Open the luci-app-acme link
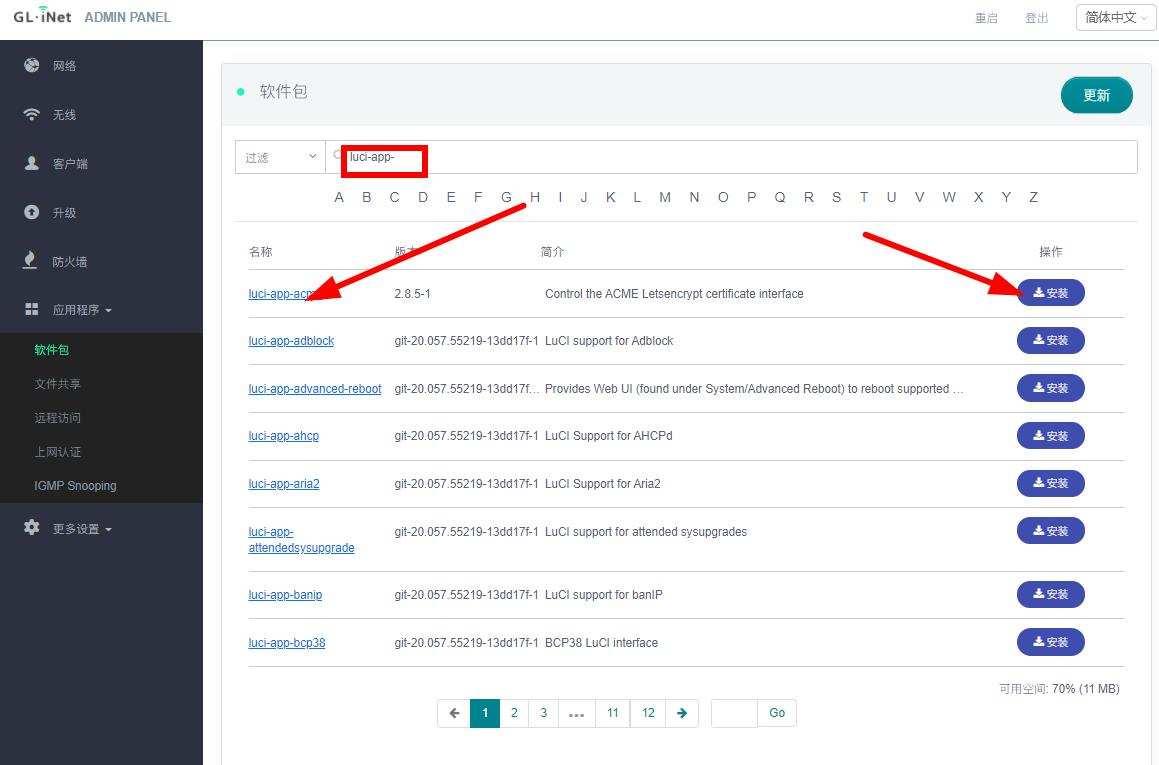This screenshot has height=765, width=1159. [x=282, y=293]
